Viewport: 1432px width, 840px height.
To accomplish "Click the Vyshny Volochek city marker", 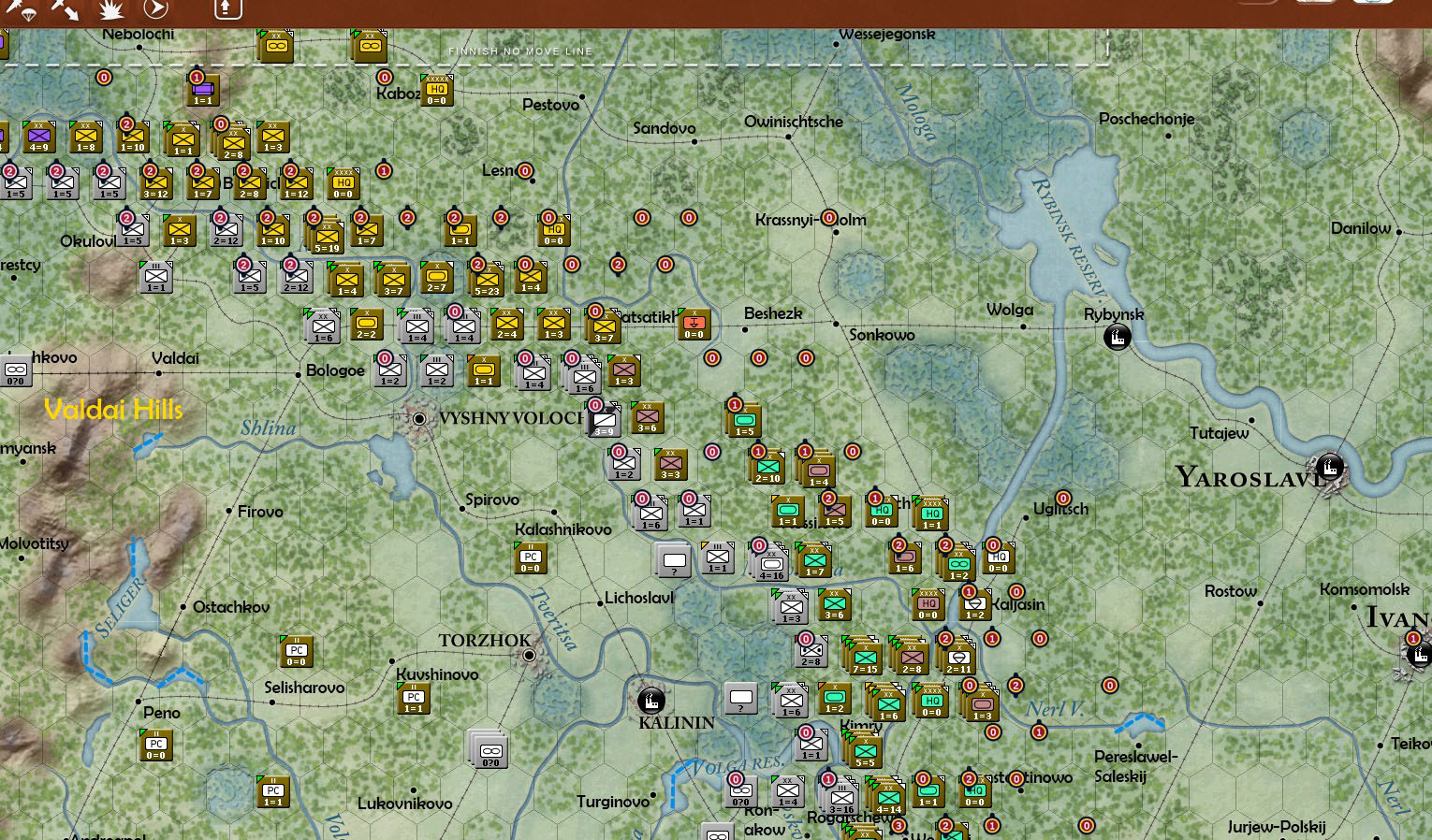I will [419, 418].
